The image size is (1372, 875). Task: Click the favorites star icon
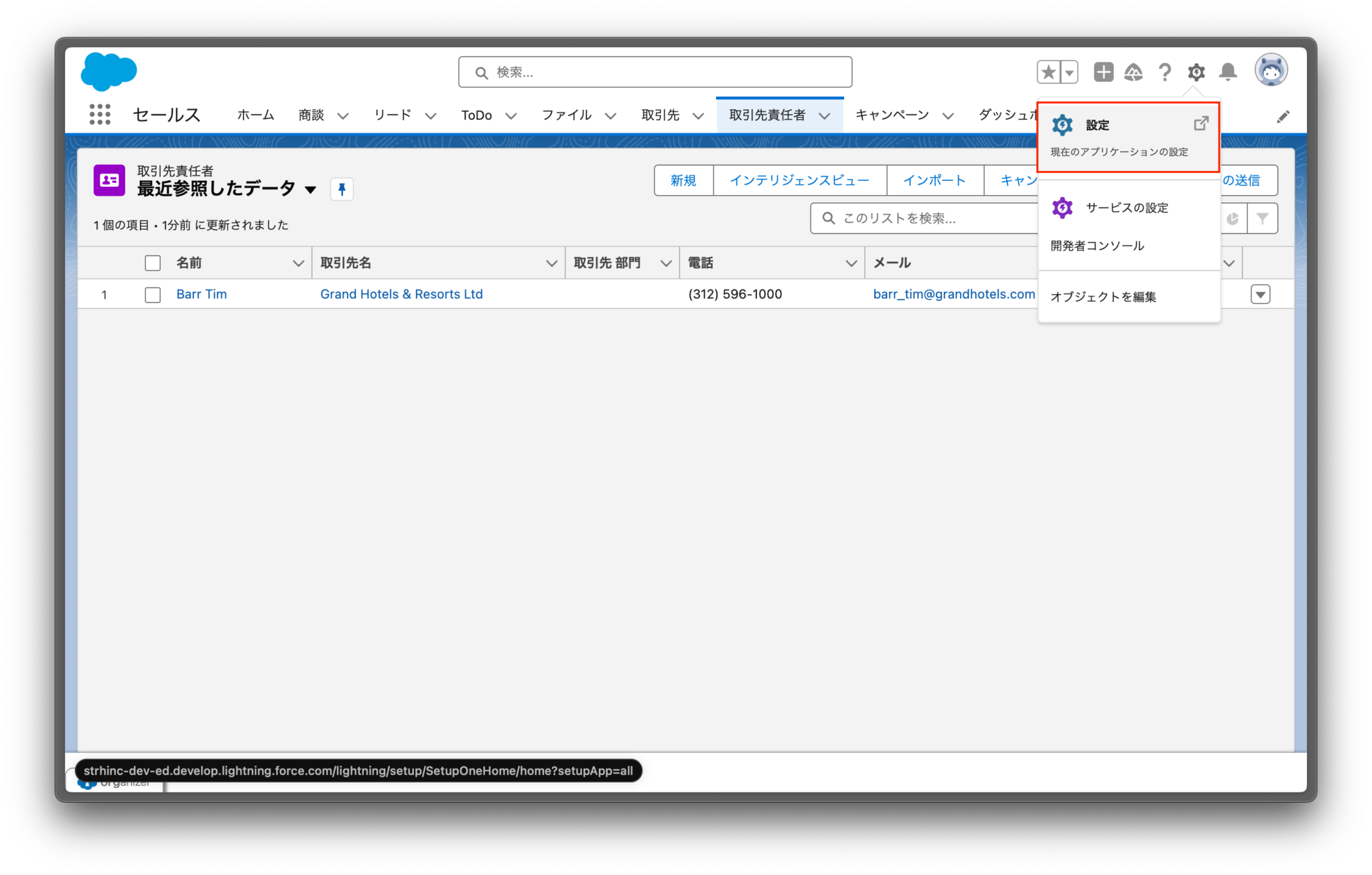[1048, 71]
